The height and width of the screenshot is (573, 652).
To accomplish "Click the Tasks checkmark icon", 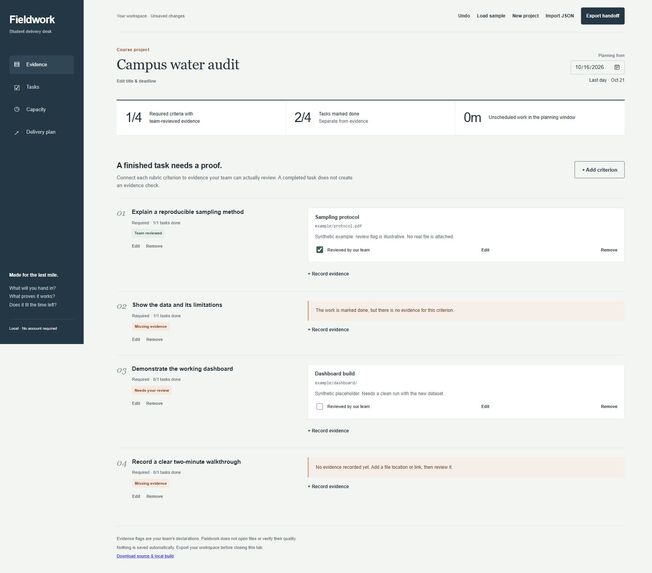I will point(17,87).
